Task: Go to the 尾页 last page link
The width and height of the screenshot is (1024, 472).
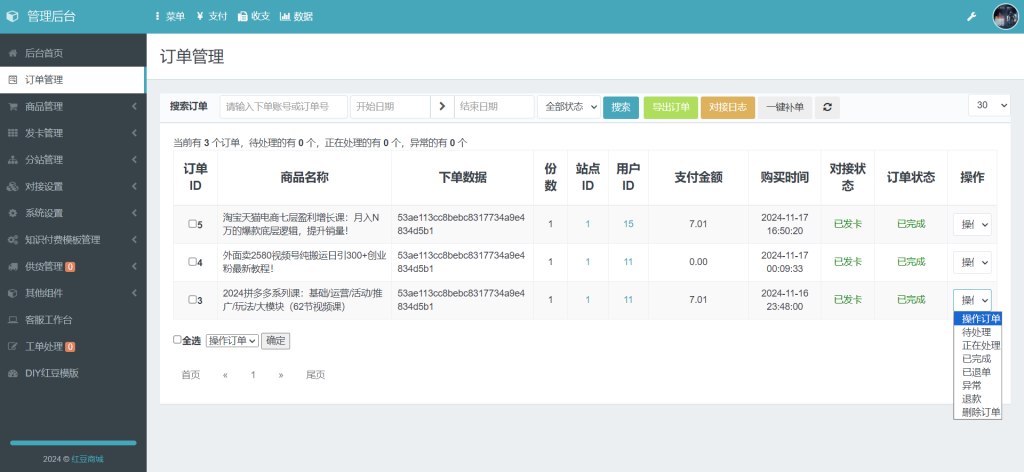Action: point(315,375)
